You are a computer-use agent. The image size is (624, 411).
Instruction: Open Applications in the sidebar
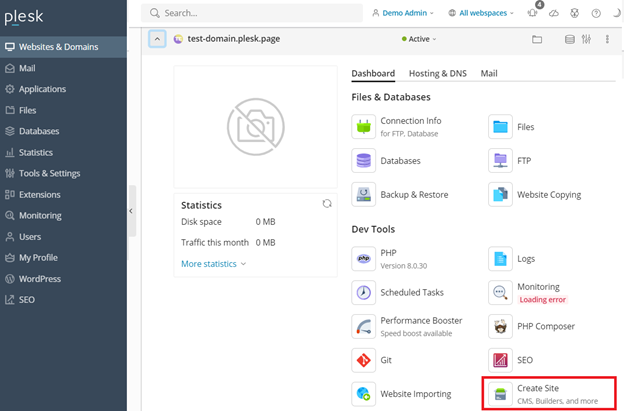(63, 89)
